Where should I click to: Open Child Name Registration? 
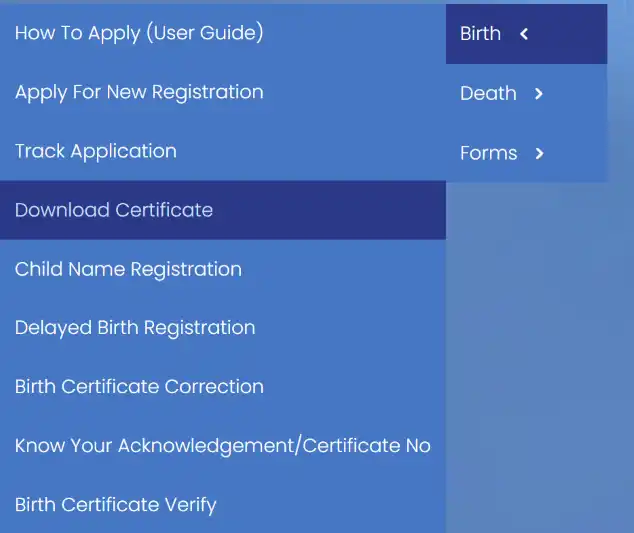point(223,269)
